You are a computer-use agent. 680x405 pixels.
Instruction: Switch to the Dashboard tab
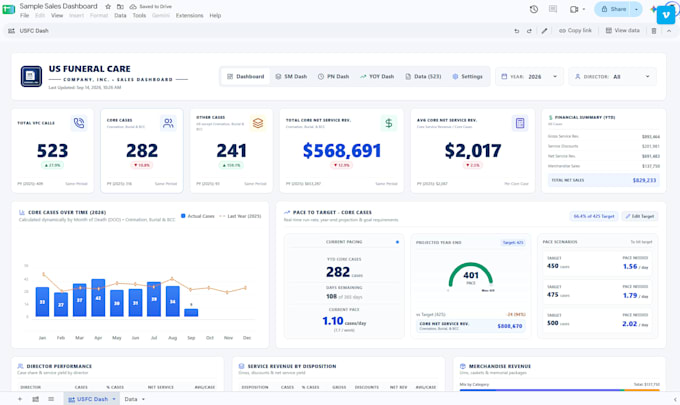point(245,76)
